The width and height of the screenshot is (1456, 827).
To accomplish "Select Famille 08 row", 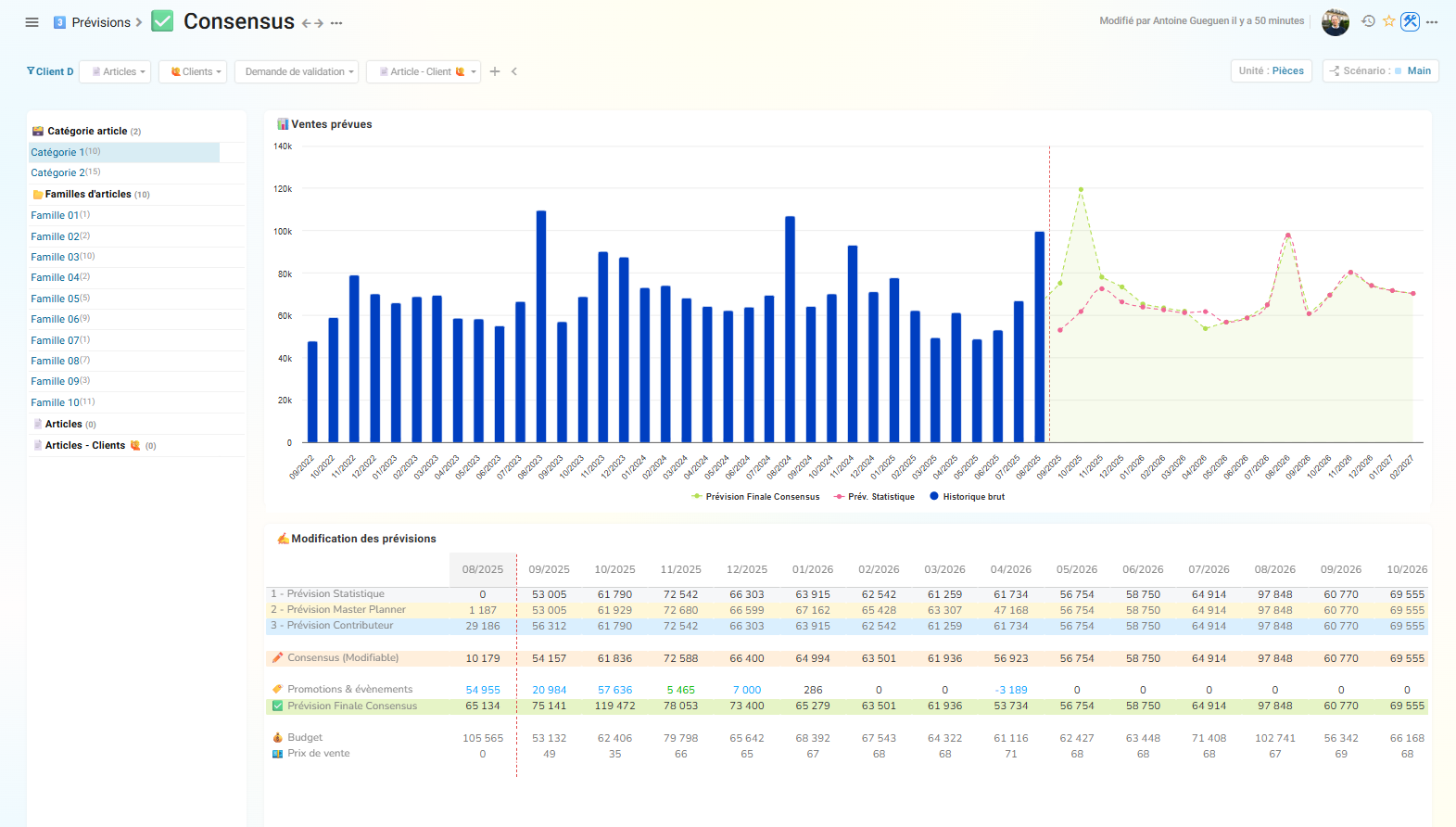I will click(x=136, y=361).
